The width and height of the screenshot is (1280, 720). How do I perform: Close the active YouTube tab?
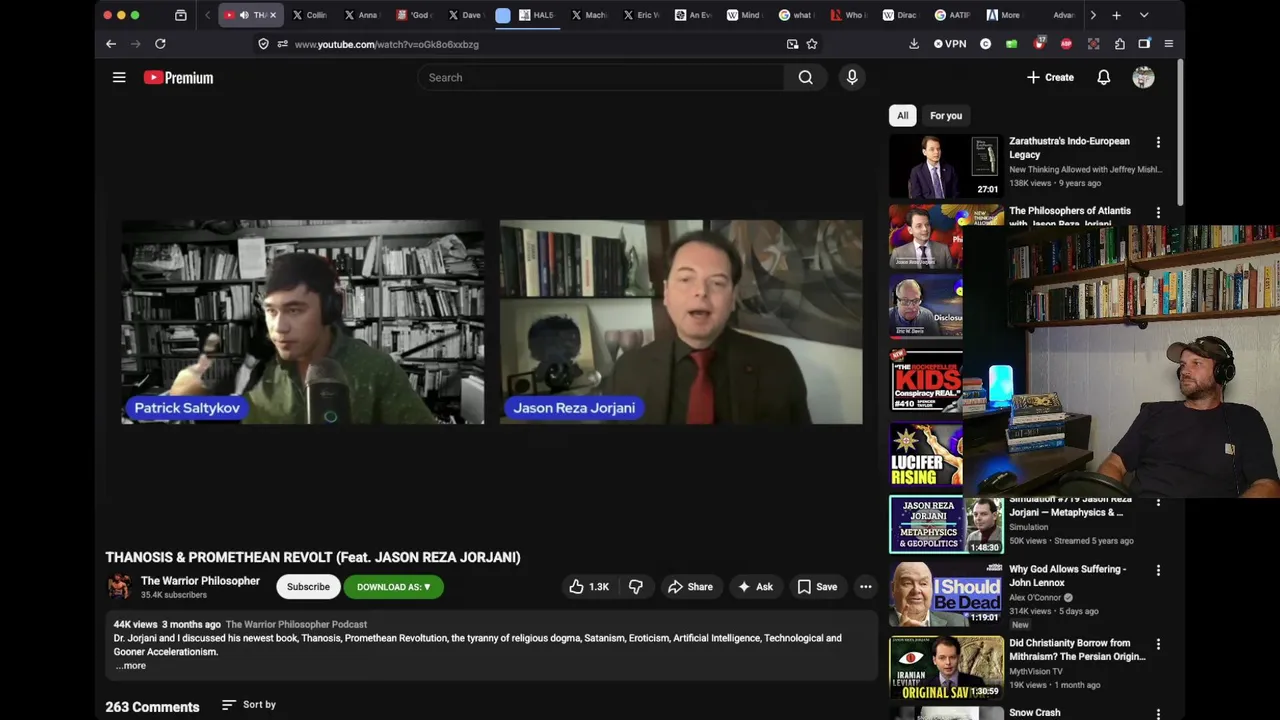coord(273,15)
